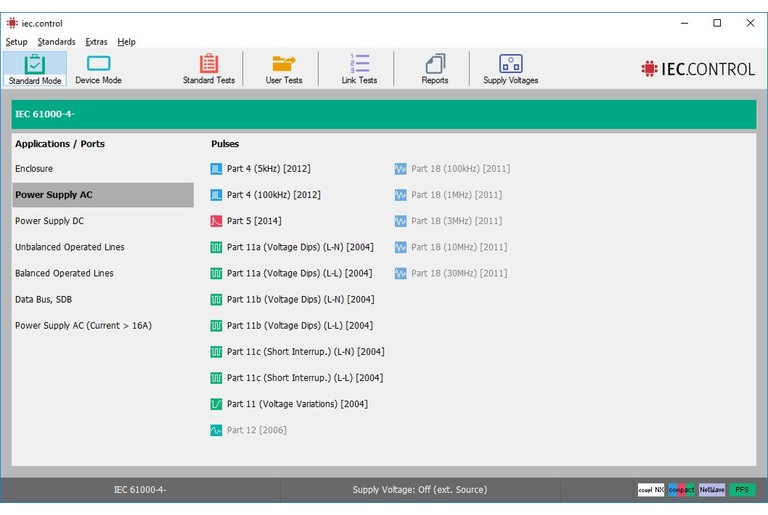Select Data Bus, SDB
The image size is (768, 515).
[43, 299]
